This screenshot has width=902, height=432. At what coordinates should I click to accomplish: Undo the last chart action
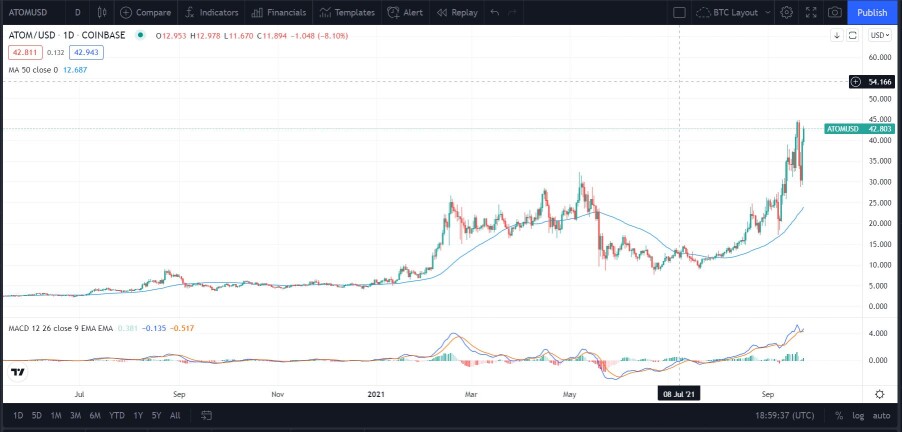click(495, 12)
